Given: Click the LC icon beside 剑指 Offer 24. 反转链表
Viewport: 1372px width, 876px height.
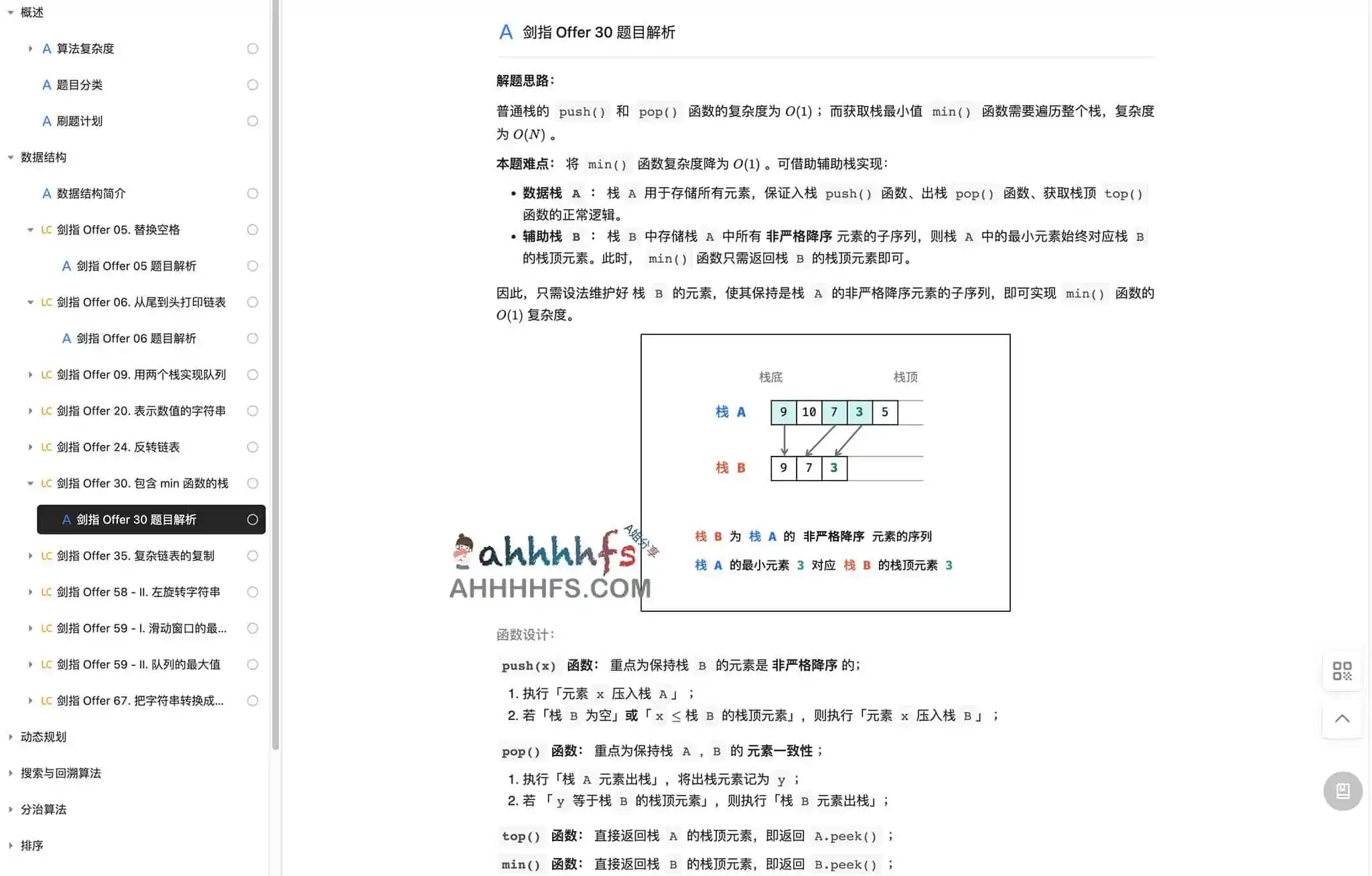Looking at the screenshot, I should [x=46, y=447].
